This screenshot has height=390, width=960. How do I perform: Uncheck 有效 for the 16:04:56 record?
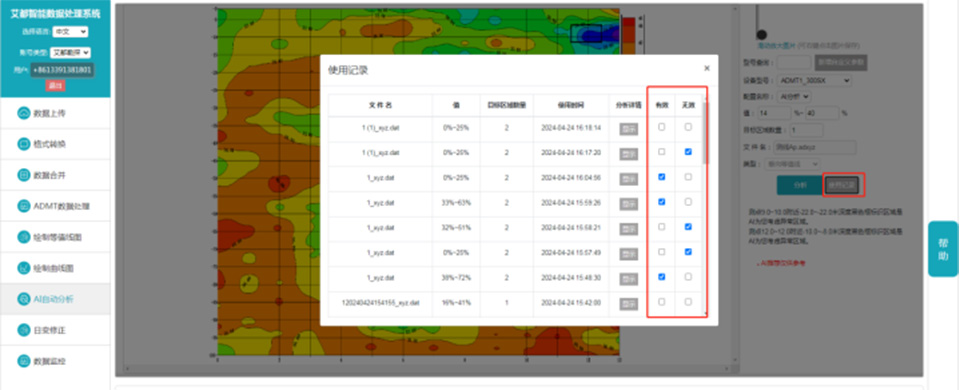pos(661,177)
